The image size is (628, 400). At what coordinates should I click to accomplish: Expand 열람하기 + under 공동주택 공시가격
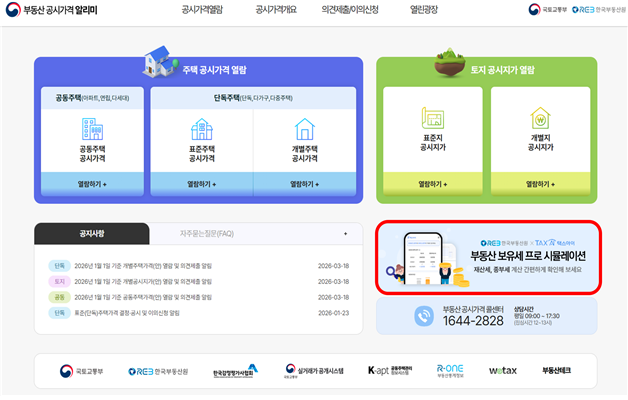93,184
